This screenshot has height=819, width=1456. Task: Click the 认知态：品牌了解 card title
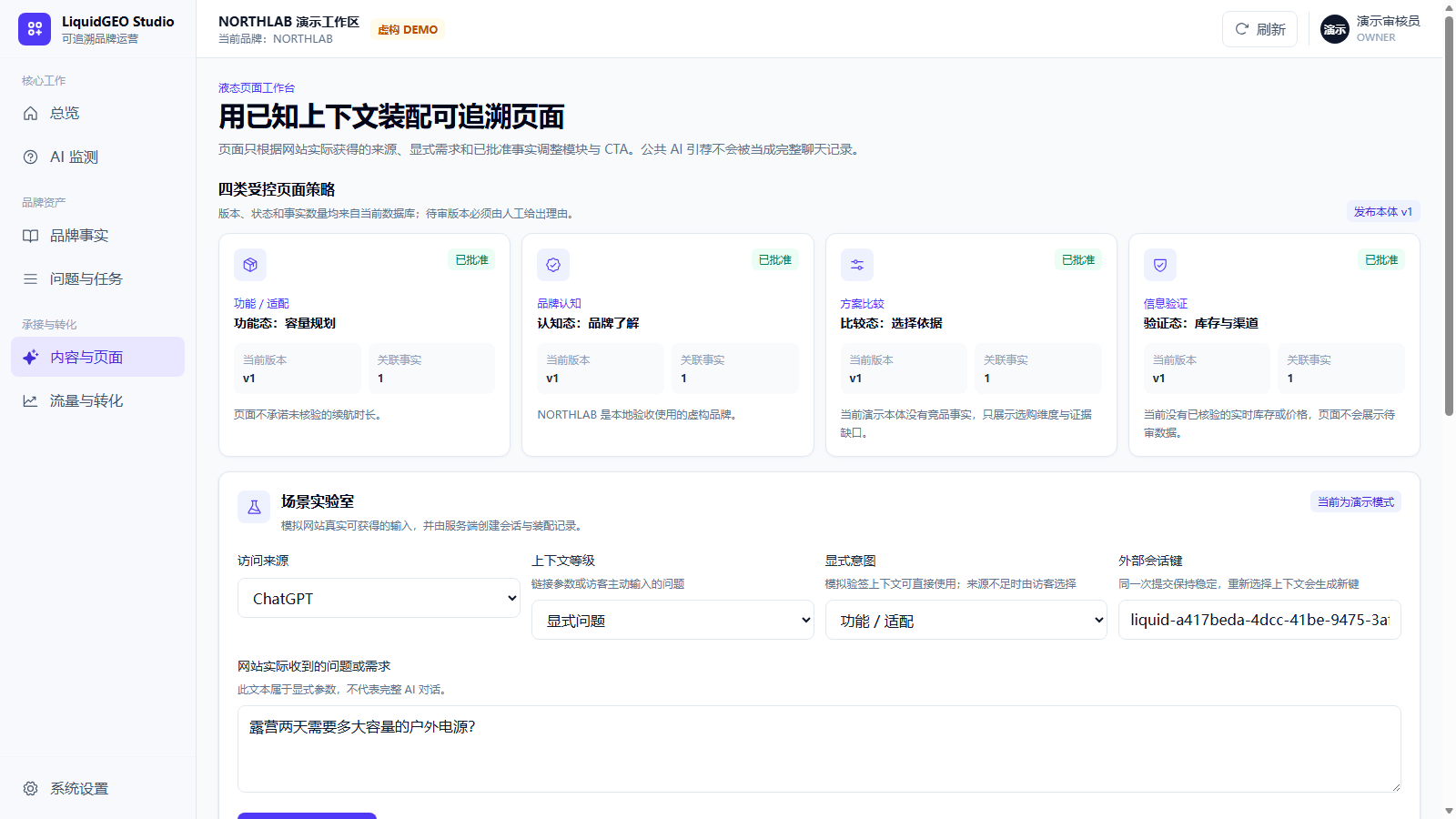588,323
